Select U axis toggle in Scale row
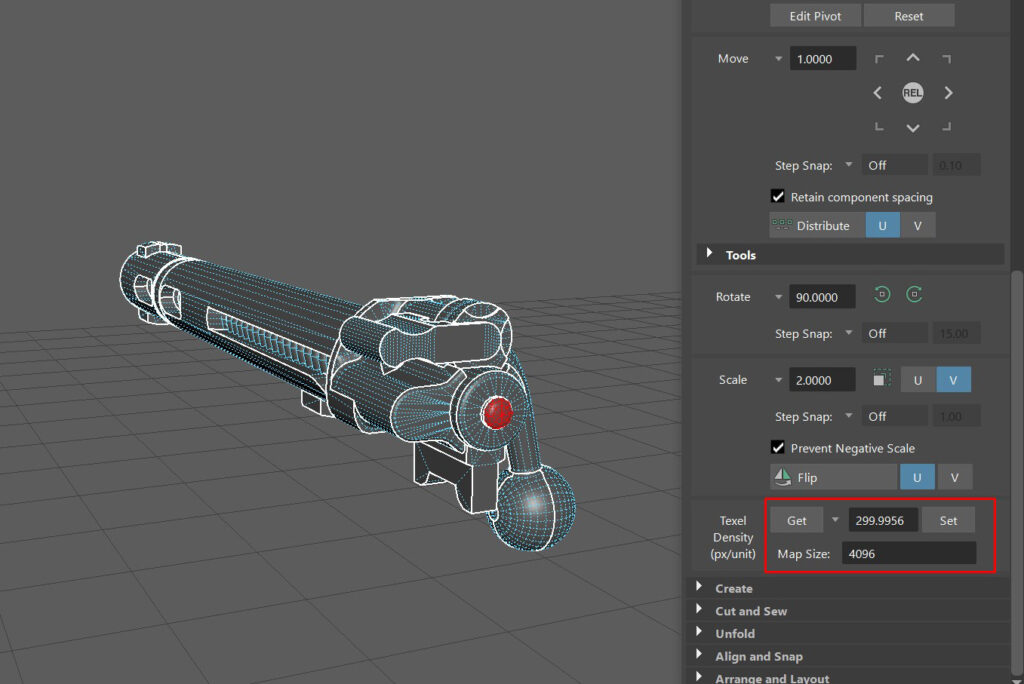Viewport: 1024px width, 684px height. coord(918,380)
